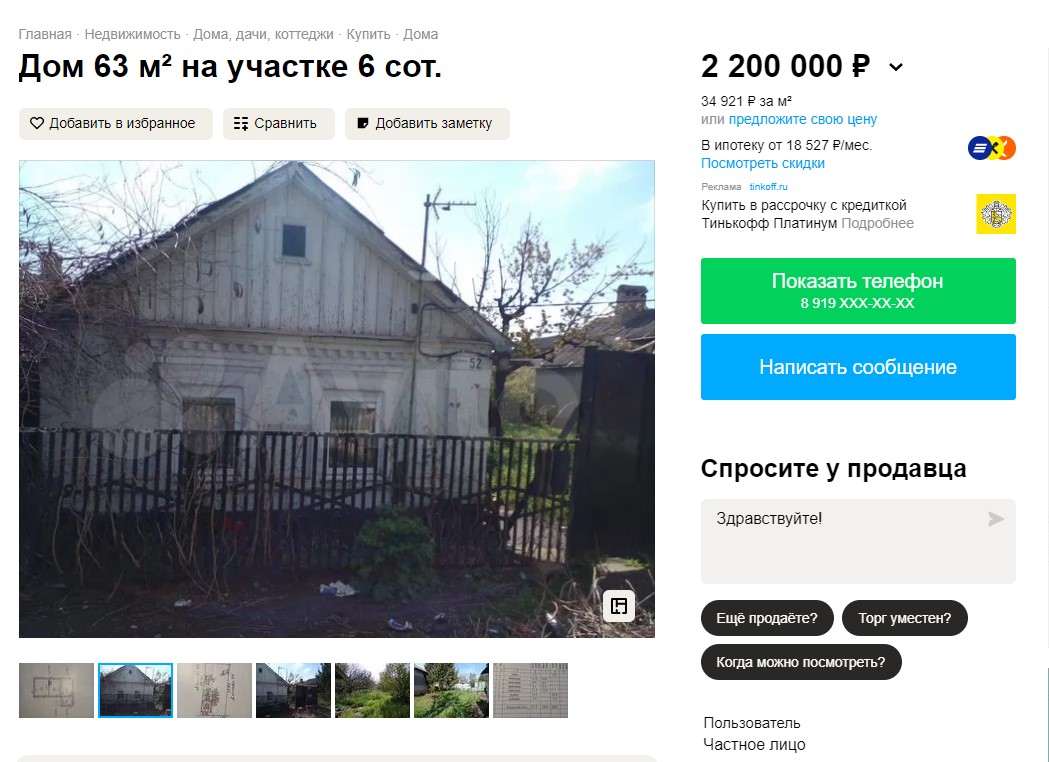Click the Здравствуйте! message input field

point(858,541)
